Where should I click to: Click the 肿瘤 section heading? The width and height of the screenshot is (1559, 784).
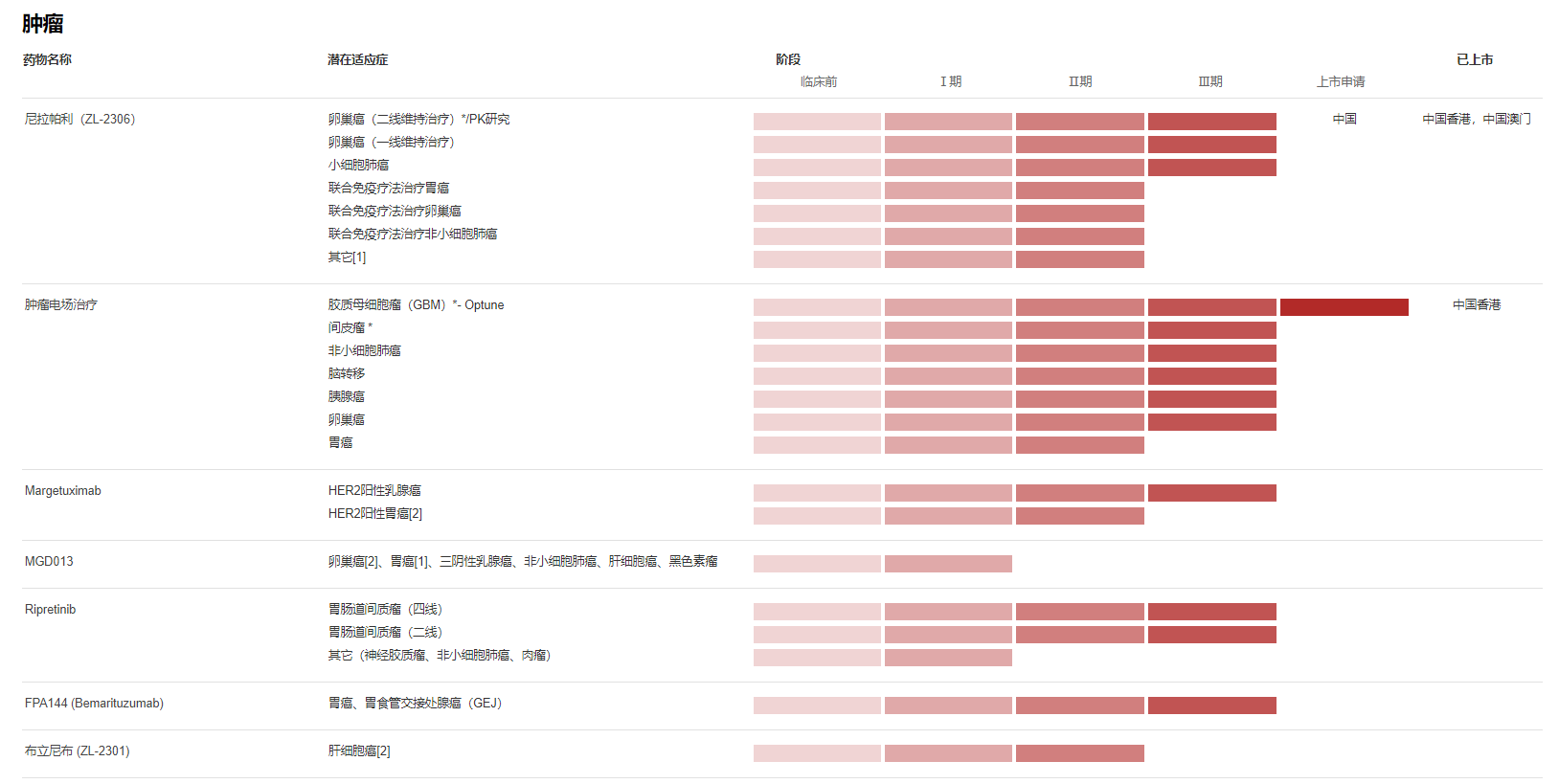43,24
